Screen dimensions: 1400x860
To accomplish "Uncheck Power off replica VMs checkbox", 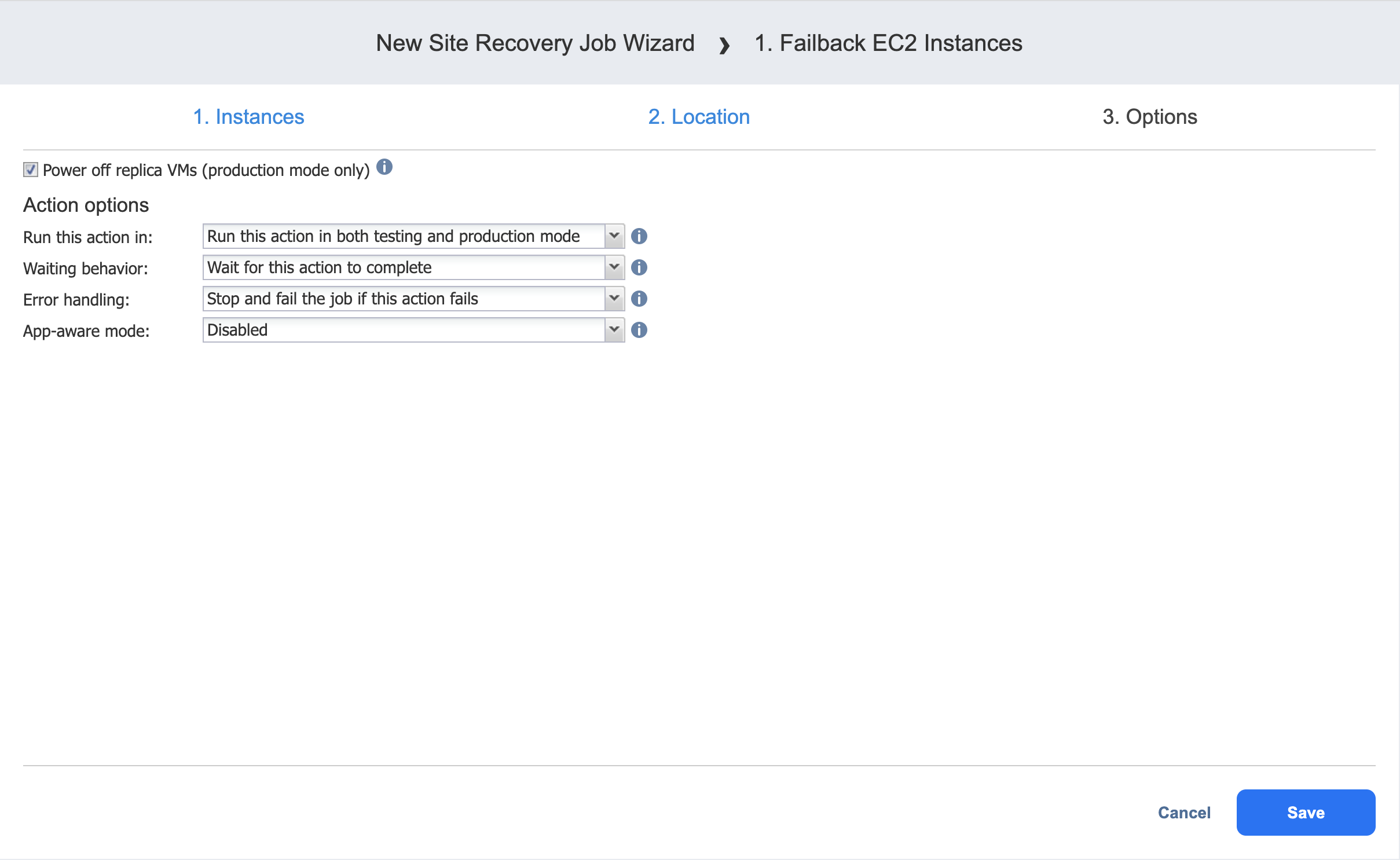I will coord(31,170).
